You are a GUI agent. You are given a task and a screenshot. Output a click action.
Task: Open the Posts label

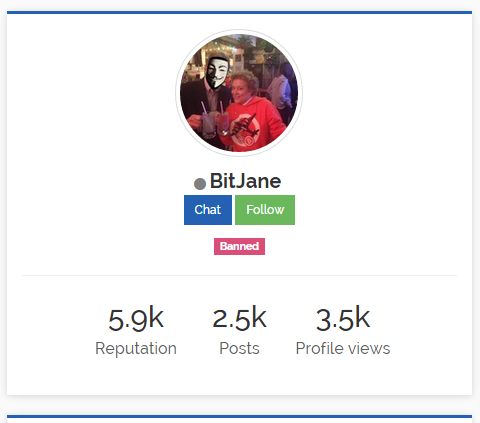239,348
